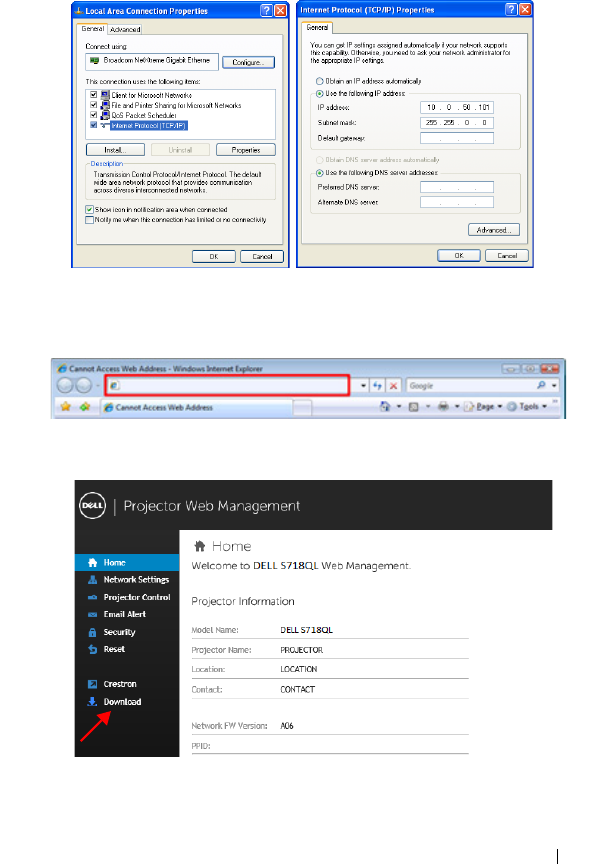Select the Cannot Access Web Address tab
Screen dimensions: 612x864
[197, 407]
